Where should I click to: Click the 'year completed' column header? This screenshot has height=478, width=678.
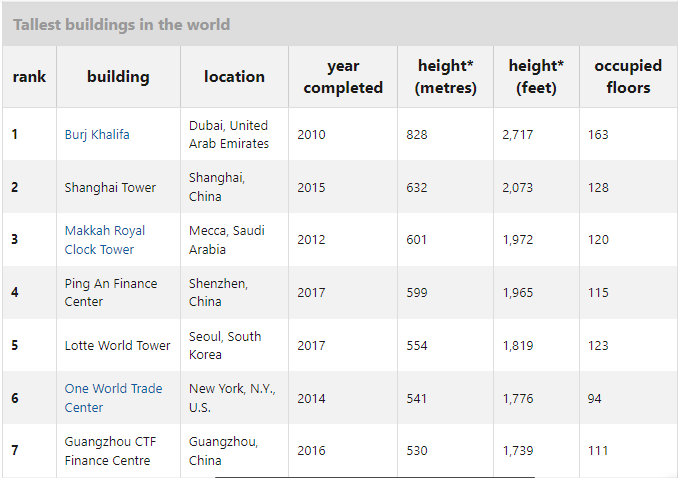tap(343, 77)
